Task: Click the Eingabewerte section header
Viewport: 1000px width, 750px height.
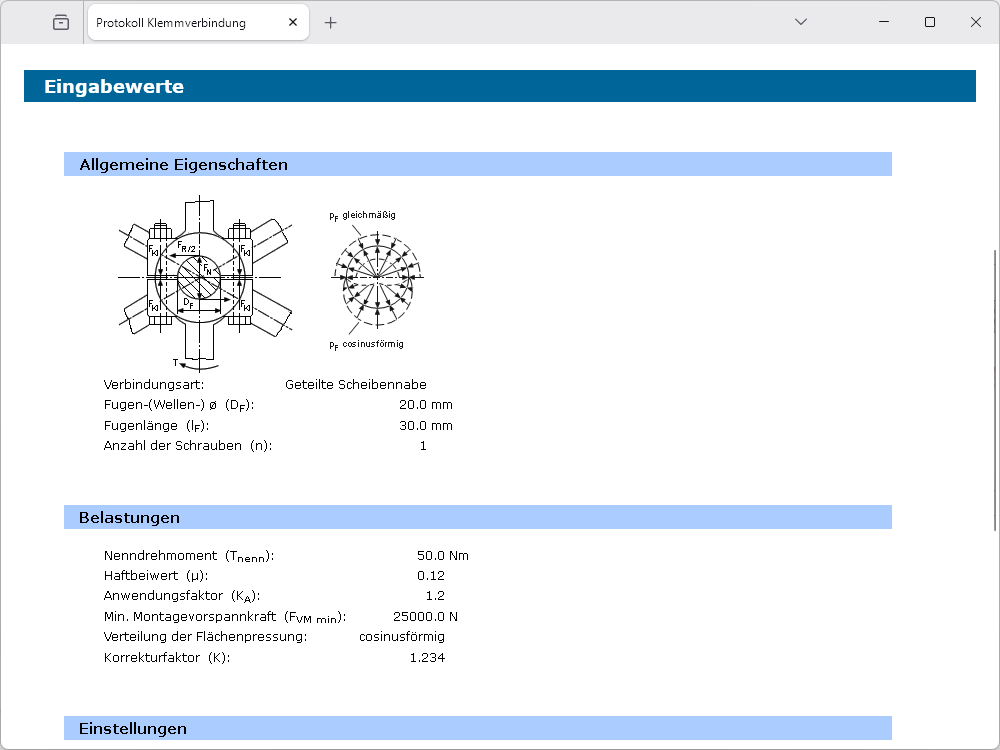Action: coord(114,87)
